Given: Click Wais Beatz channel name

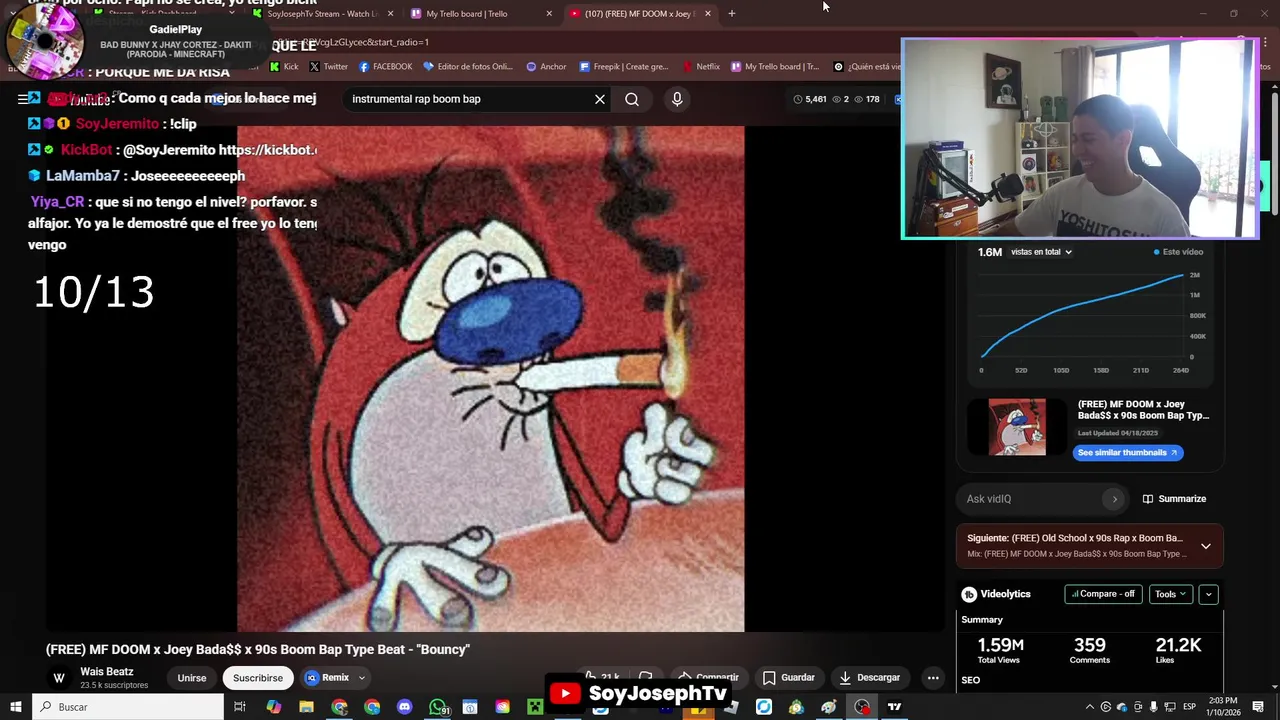Looking at the screenshot, I should pyautogui.click(x=107, y=672).
